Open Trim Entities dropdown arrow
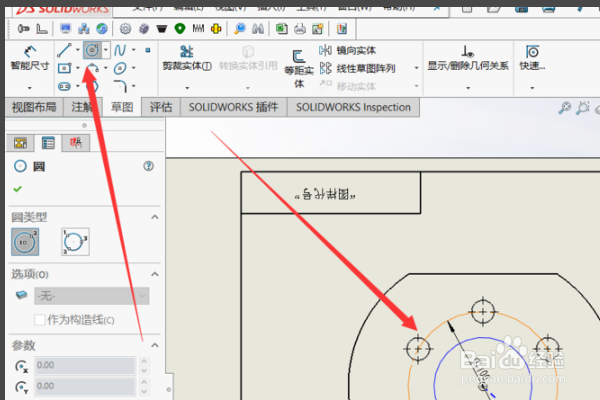The height and width of the screenshot is (400, 600). click(x=187, y=88)
